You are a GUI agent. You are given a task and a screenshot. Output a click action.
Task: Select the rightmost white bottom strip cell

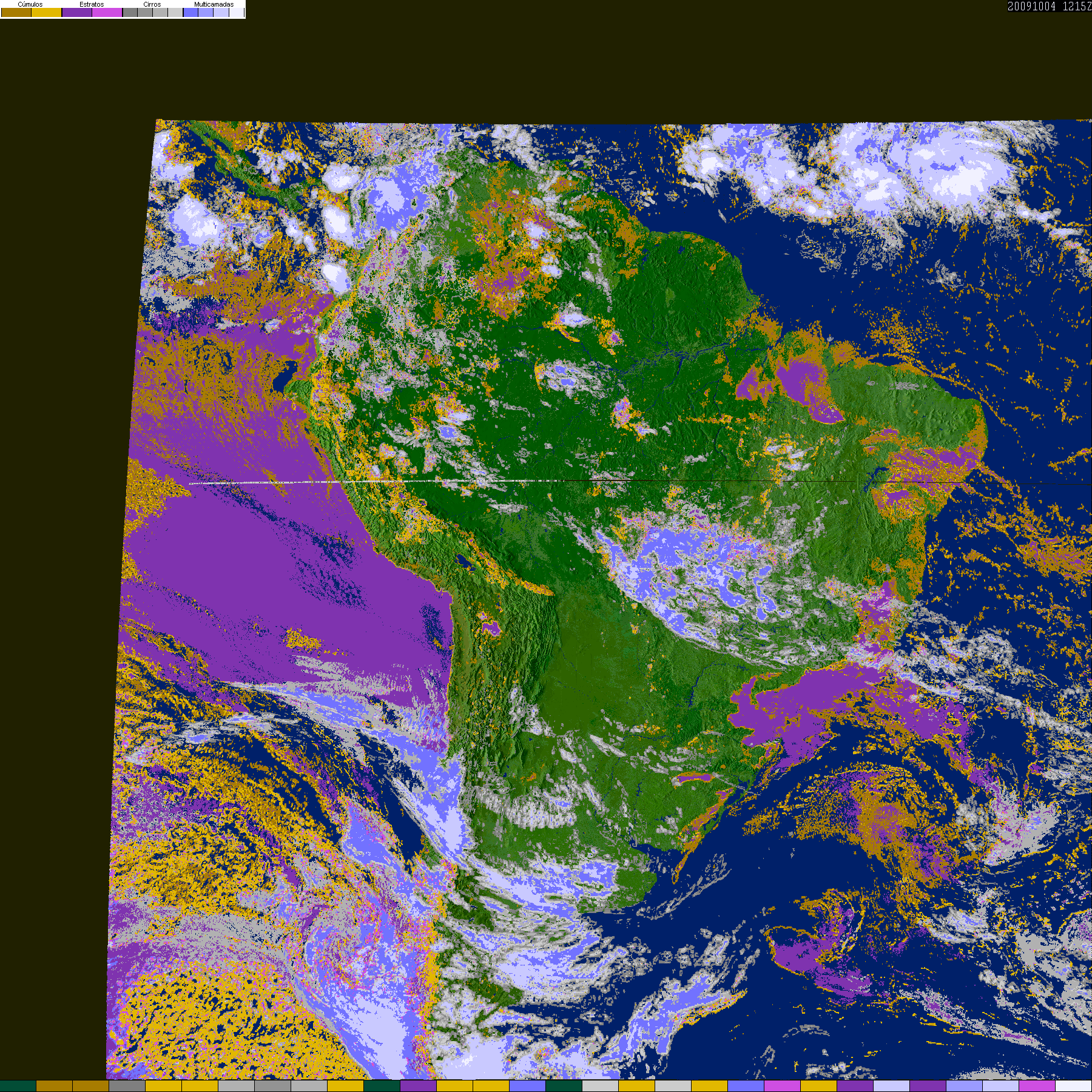coord(1074,1086)
